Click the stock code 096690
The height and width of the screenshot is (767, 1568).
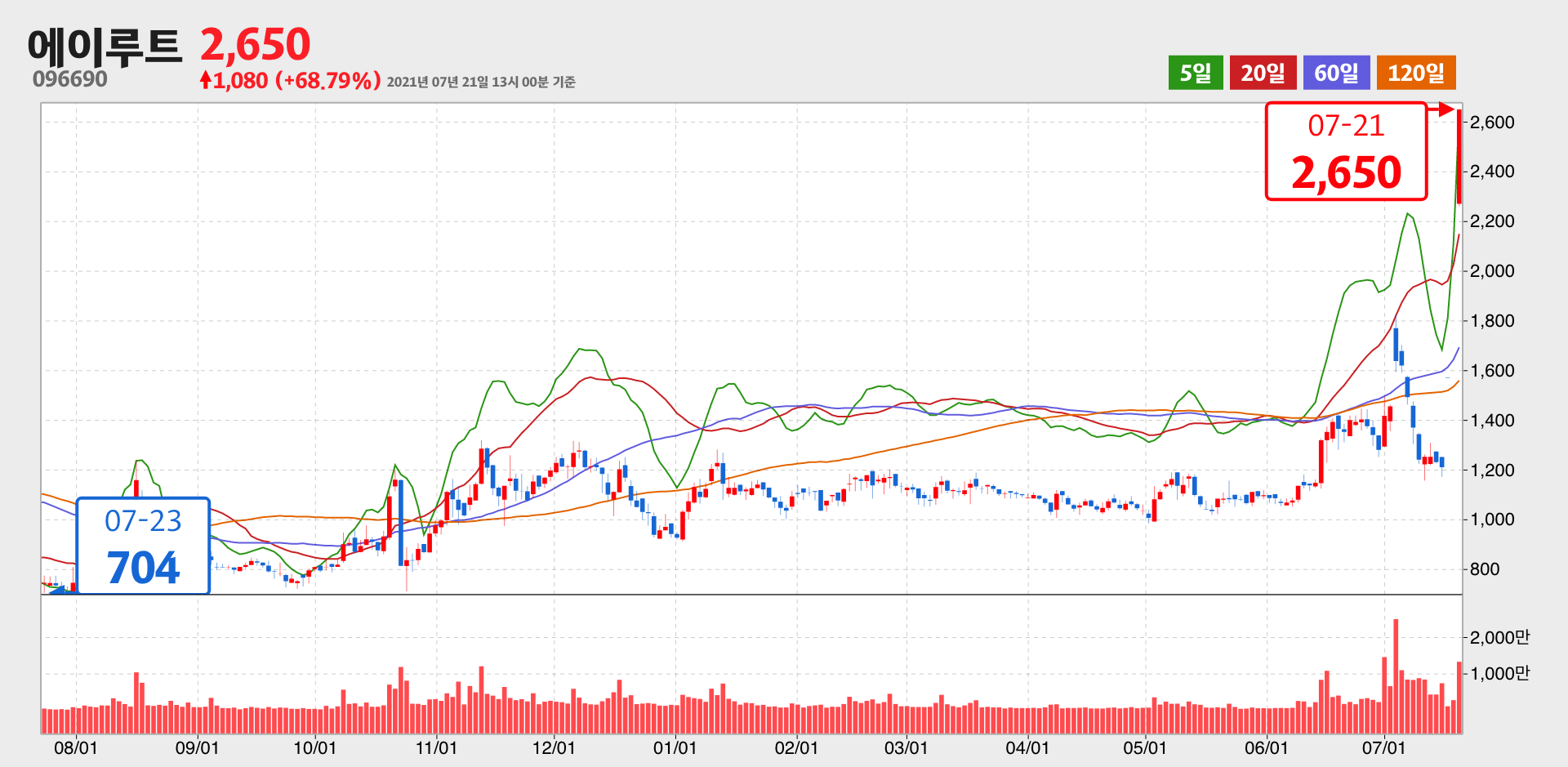click(70, 79)
